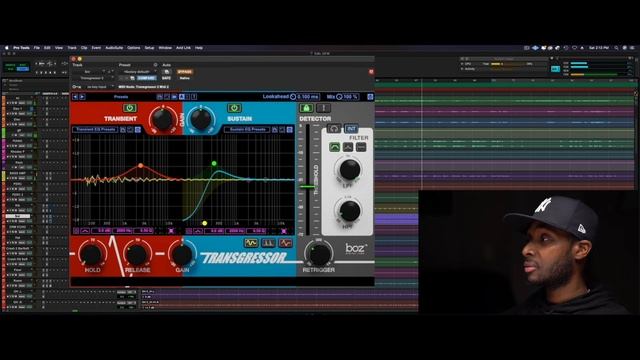Click the LPF filter knob
Image resolution: width=640 pixels, height=360 pixels.
click(349, 169)
